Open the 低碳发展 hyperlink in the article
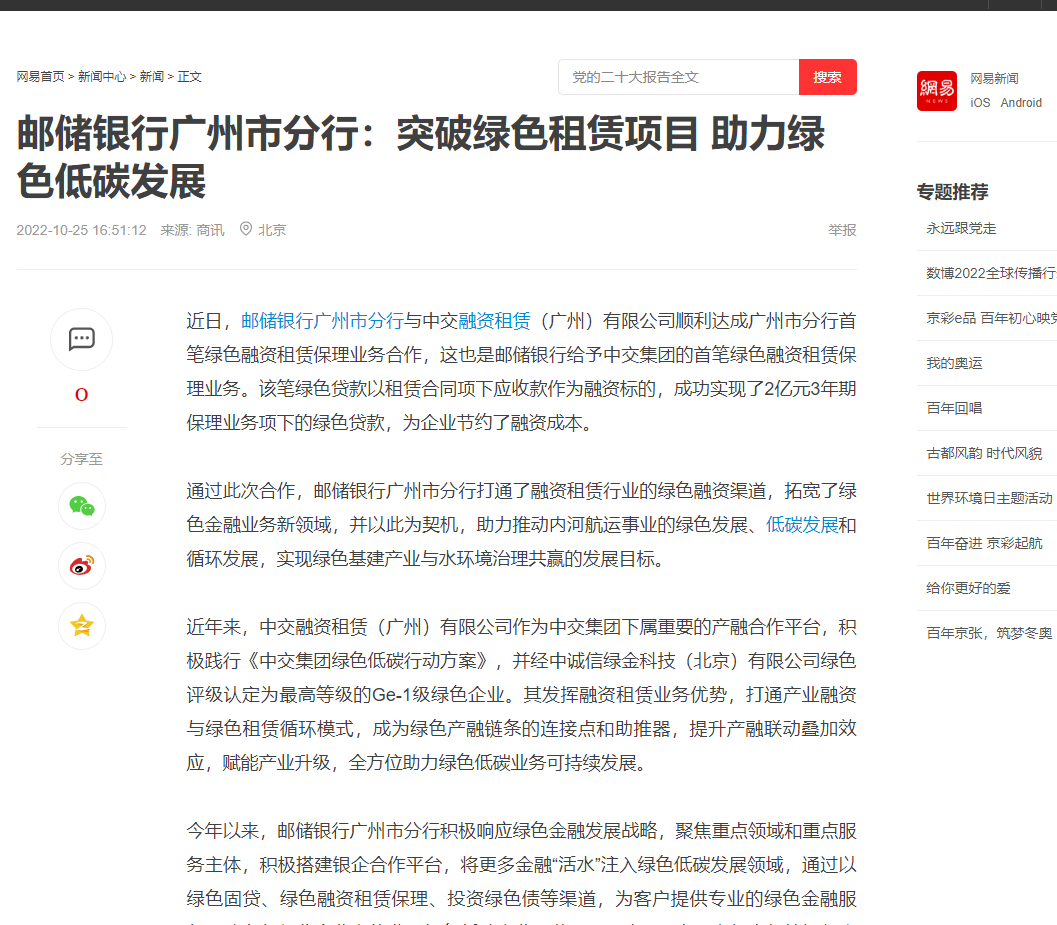1057x925 pixels. coord(802,525)
